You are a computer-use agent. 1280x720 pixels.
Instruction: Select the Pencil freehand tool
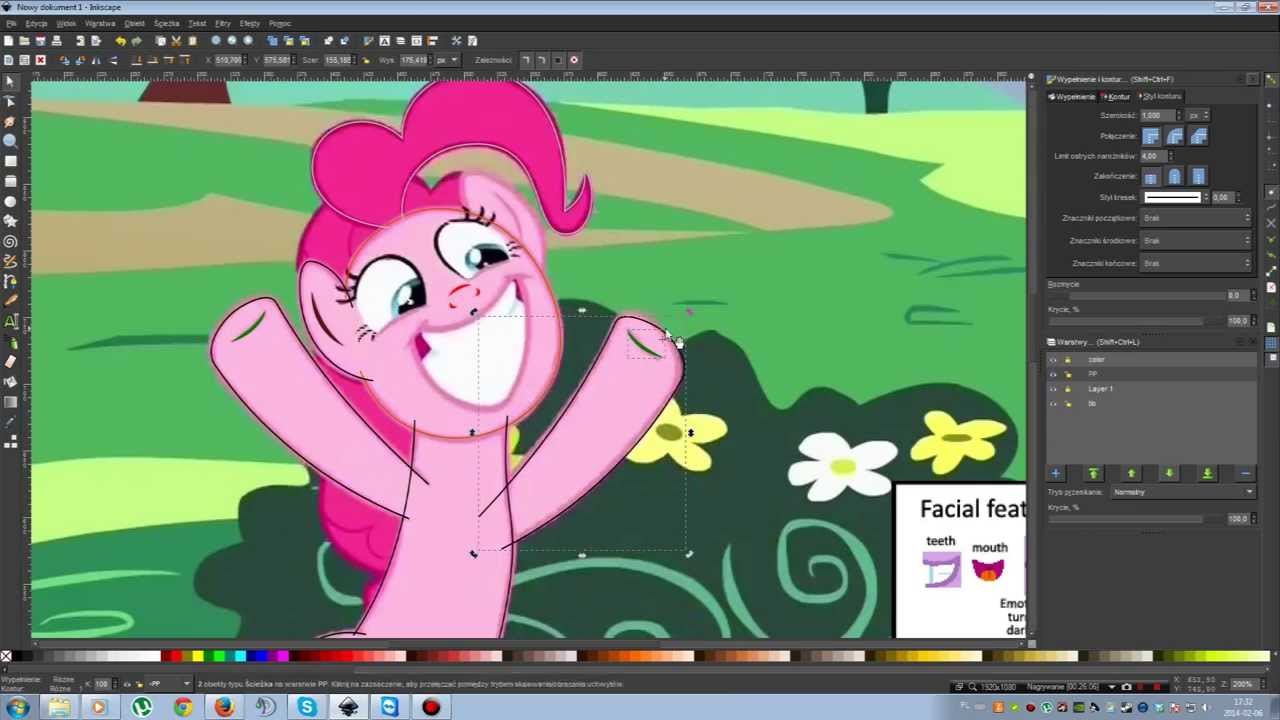click(10, 261)
